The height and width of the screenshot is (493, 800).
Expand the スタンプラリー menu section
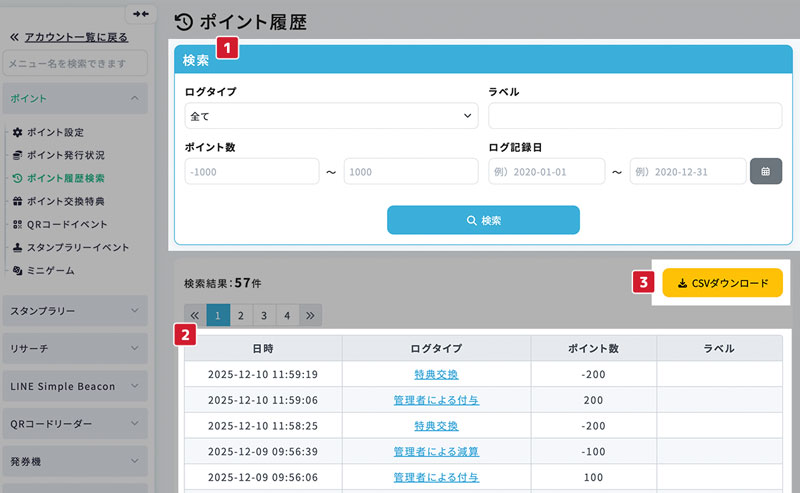75,311
